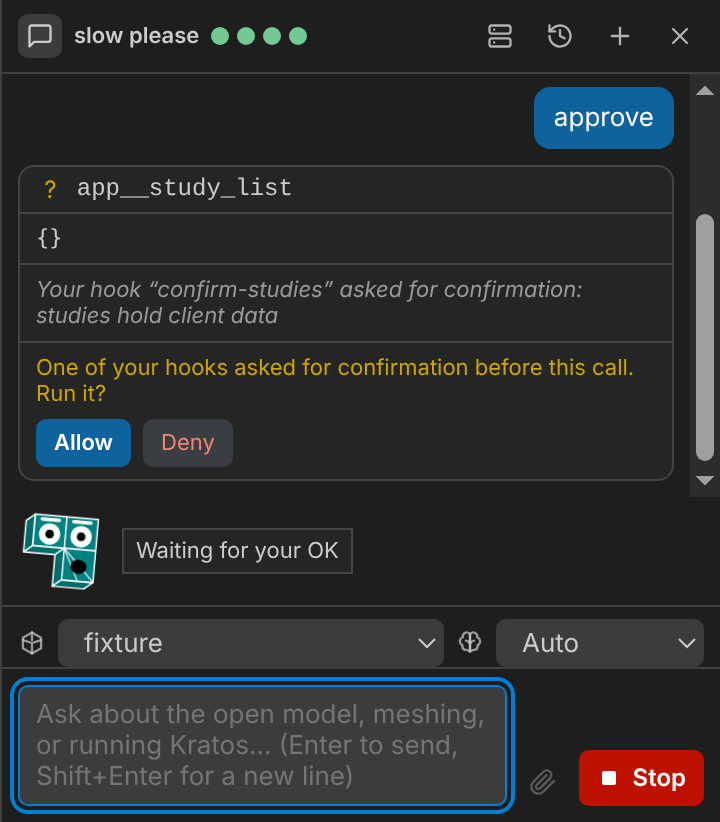Click the empty braces arguments row
The image size is (720, 822).
click(x=346, y=239)
